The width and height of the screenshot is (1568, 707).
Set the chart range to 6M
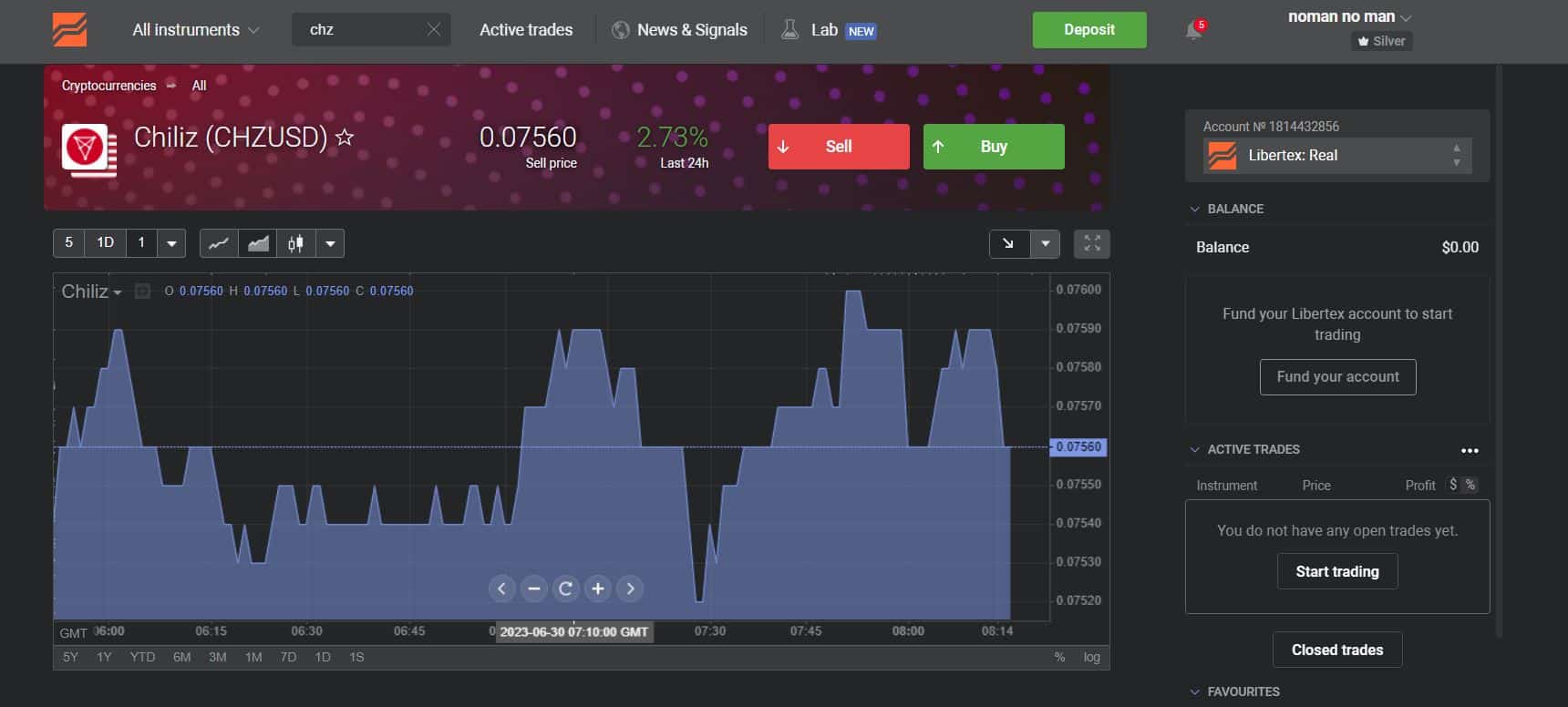[182, 657]
